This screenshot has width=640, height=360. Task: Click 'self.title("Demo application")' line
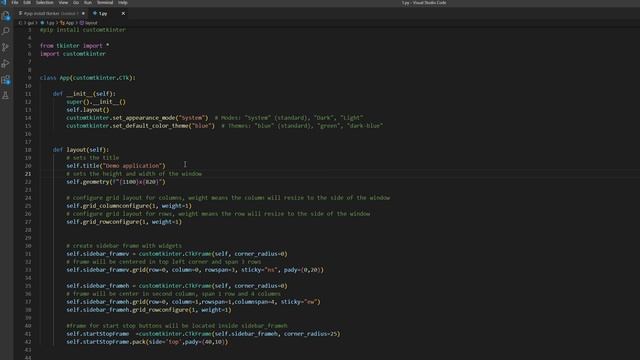(x=116, y=166)
